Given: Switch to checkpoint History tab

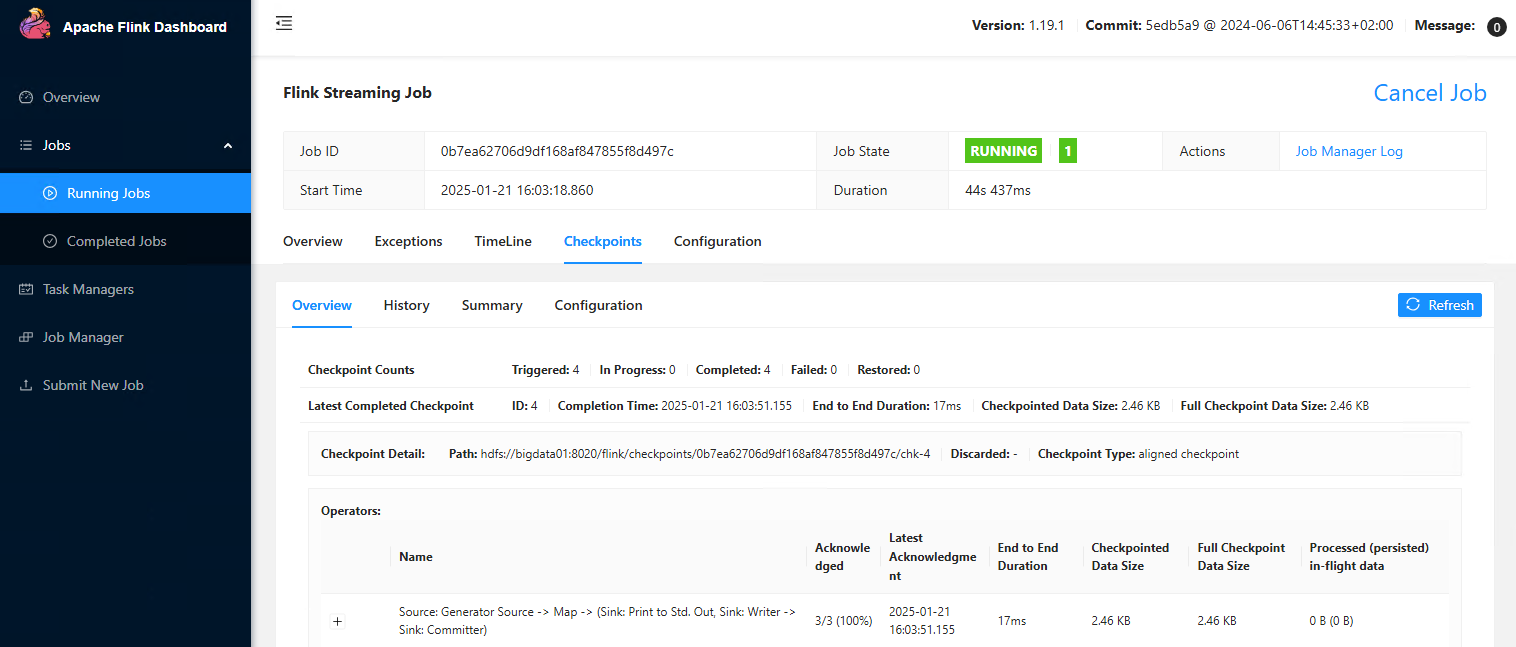Looking at the screenshot, I should pos(406,305).
